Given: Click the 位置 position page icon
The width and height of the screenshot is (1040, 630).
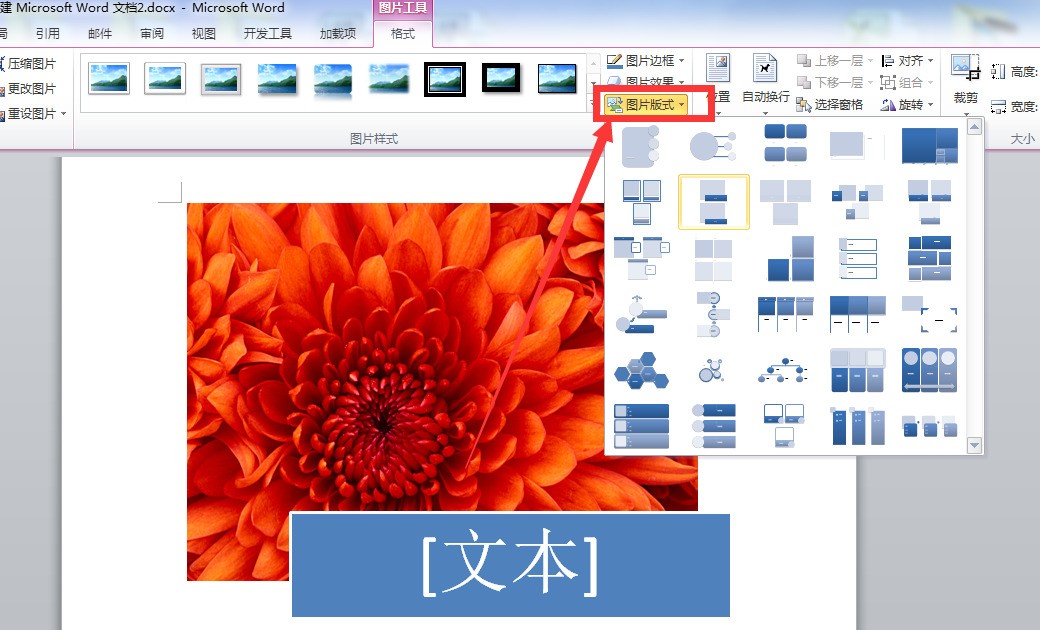Looking at the screenshot, I should (x=718, y=68).
